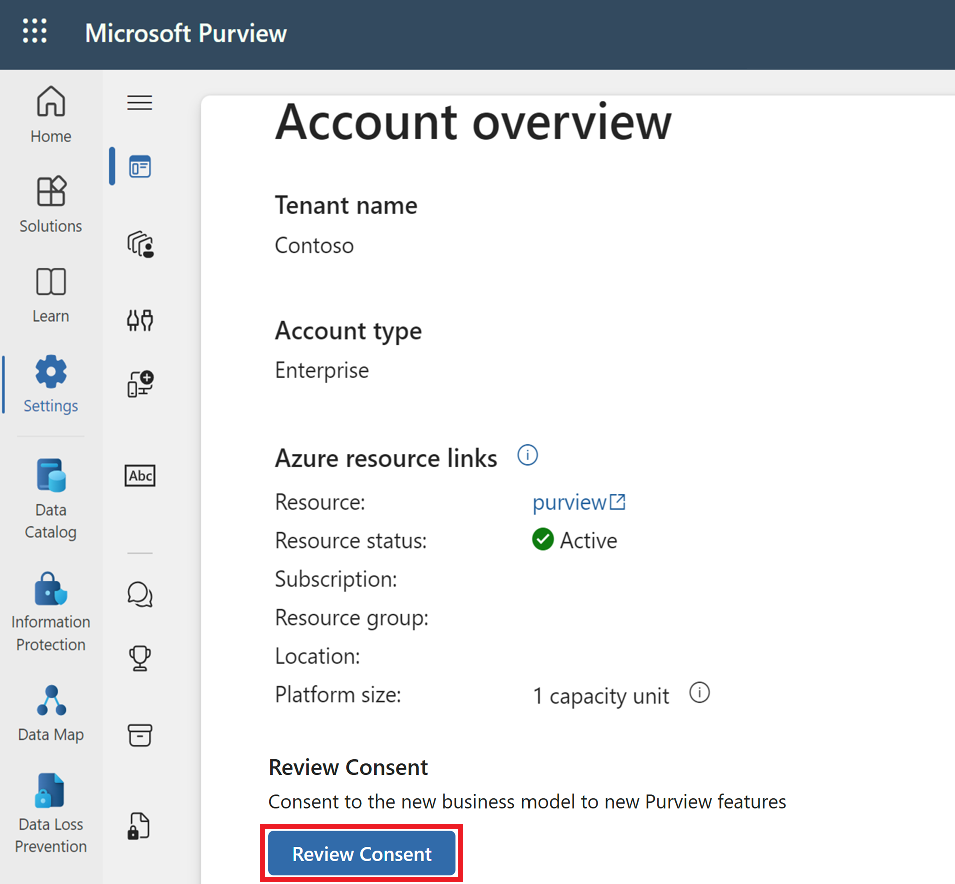Open the Solutions page

point(51,204)
